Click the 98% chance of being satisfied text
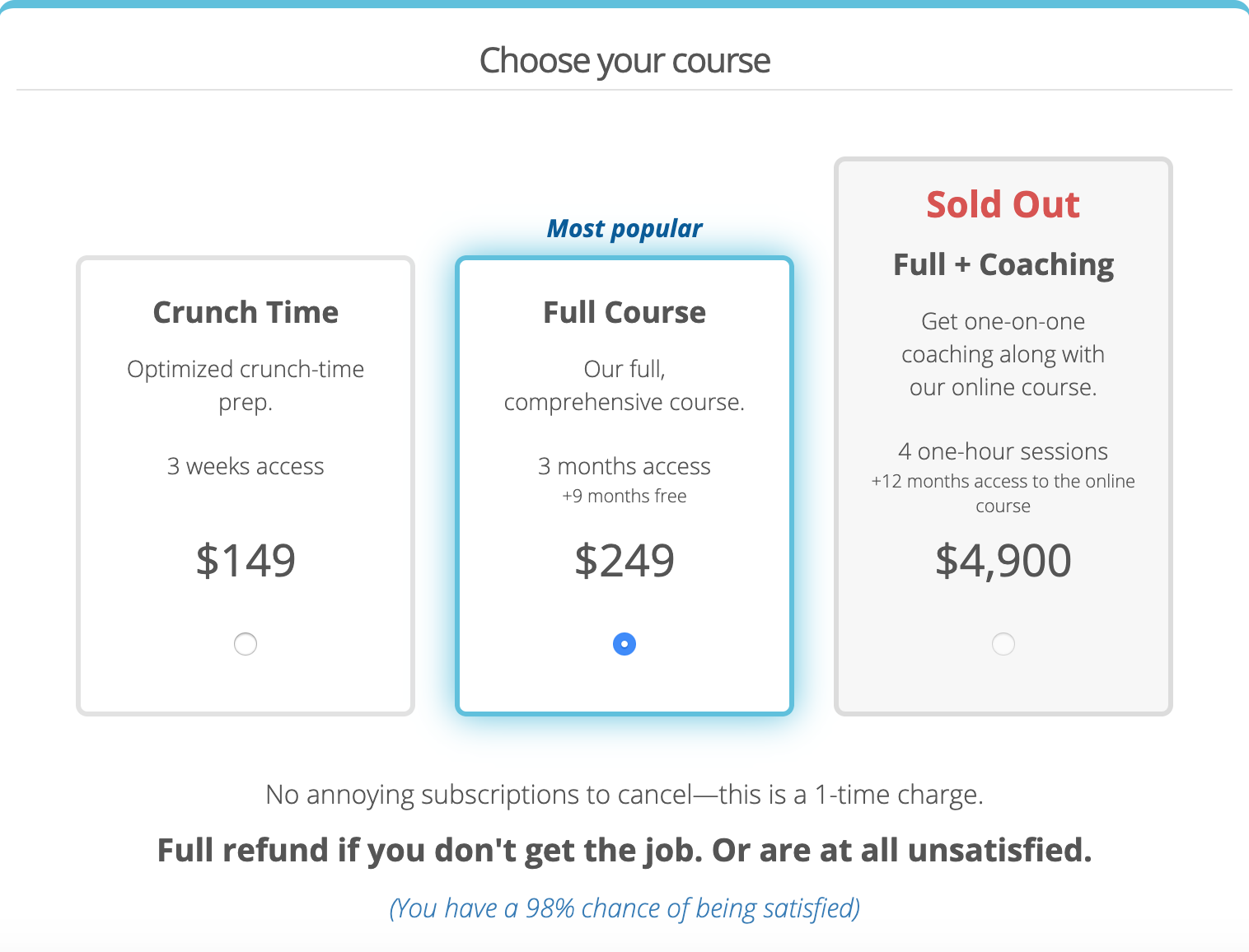 click(624, 908)
